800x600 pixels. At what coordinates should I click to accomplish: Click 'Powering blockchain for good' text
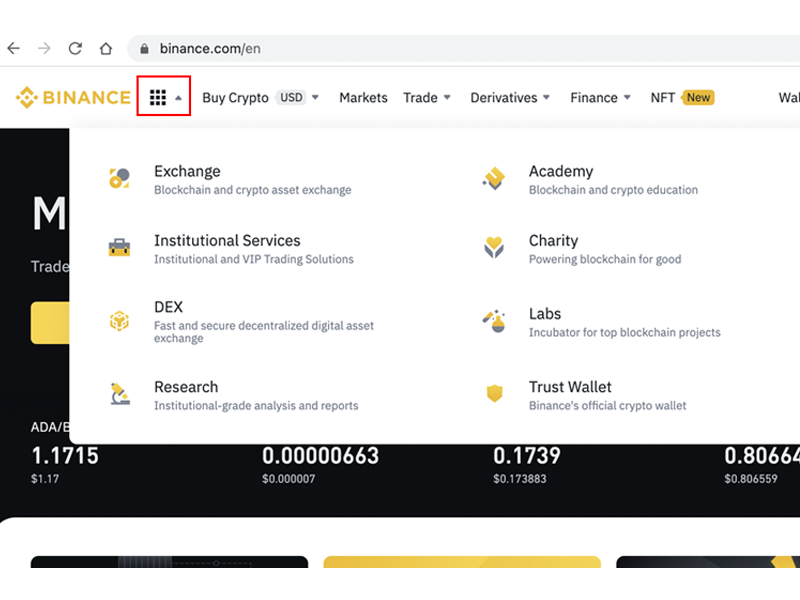605,259
